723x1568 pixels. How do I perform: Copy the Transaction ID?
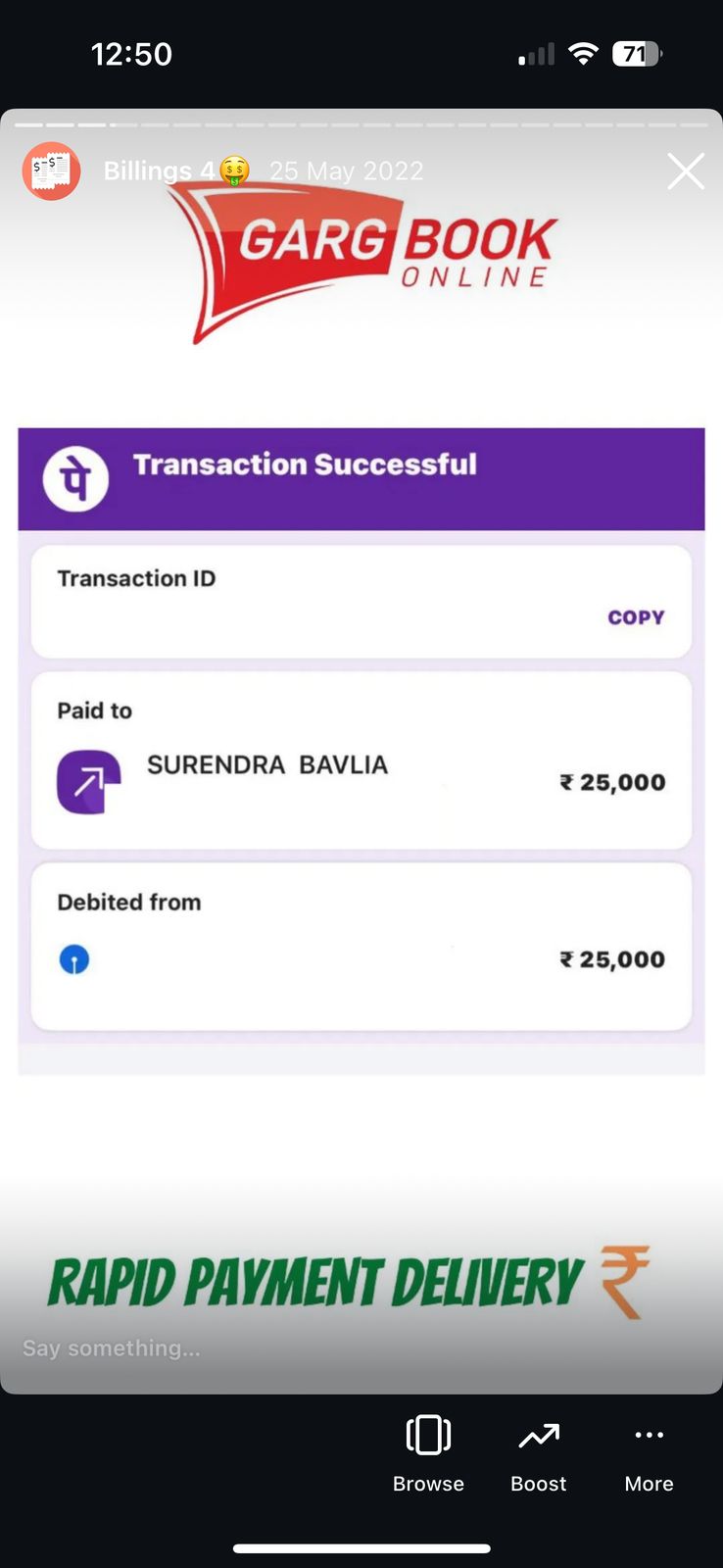[636, 617]
